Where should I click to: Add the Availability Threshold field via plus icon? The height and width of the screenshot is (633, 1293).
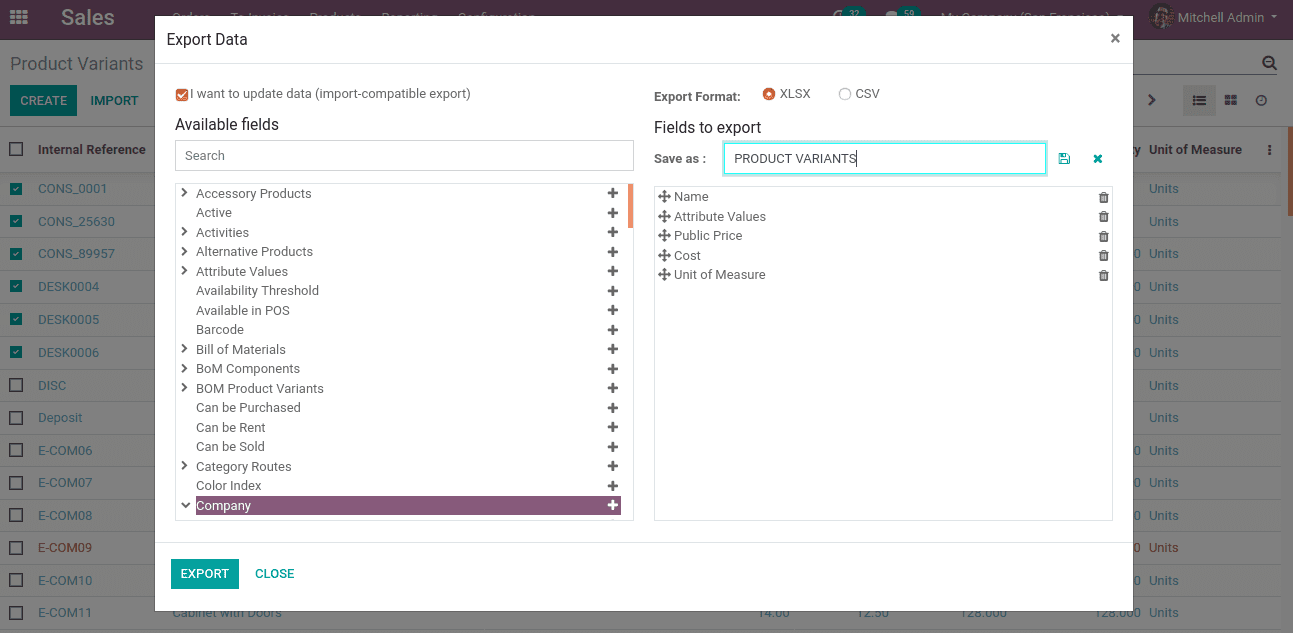[x=613, y=291]
